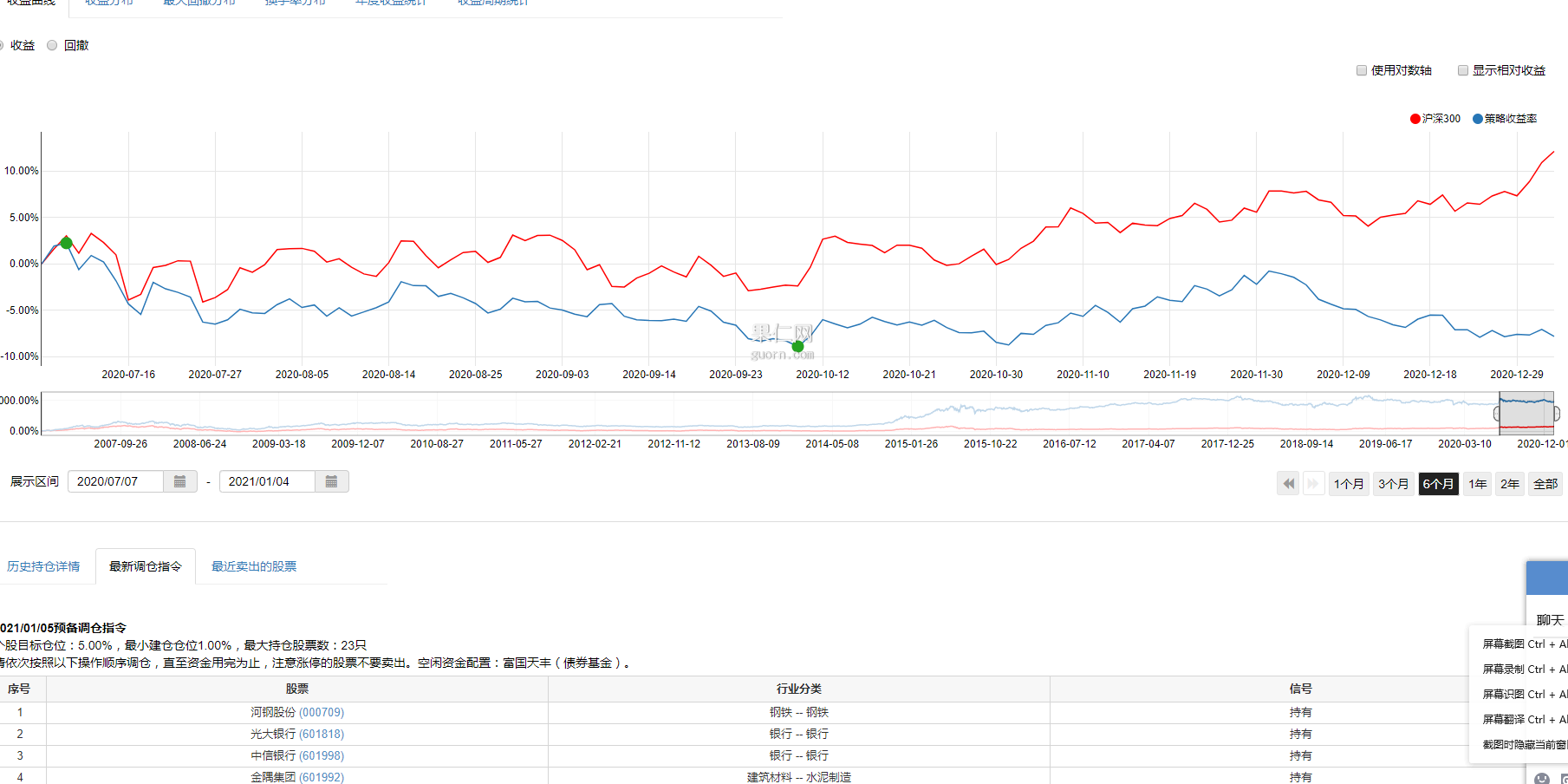Select the 回撤 radio option
Viewport: 1568px width, 784px height.
click(52, 45)
